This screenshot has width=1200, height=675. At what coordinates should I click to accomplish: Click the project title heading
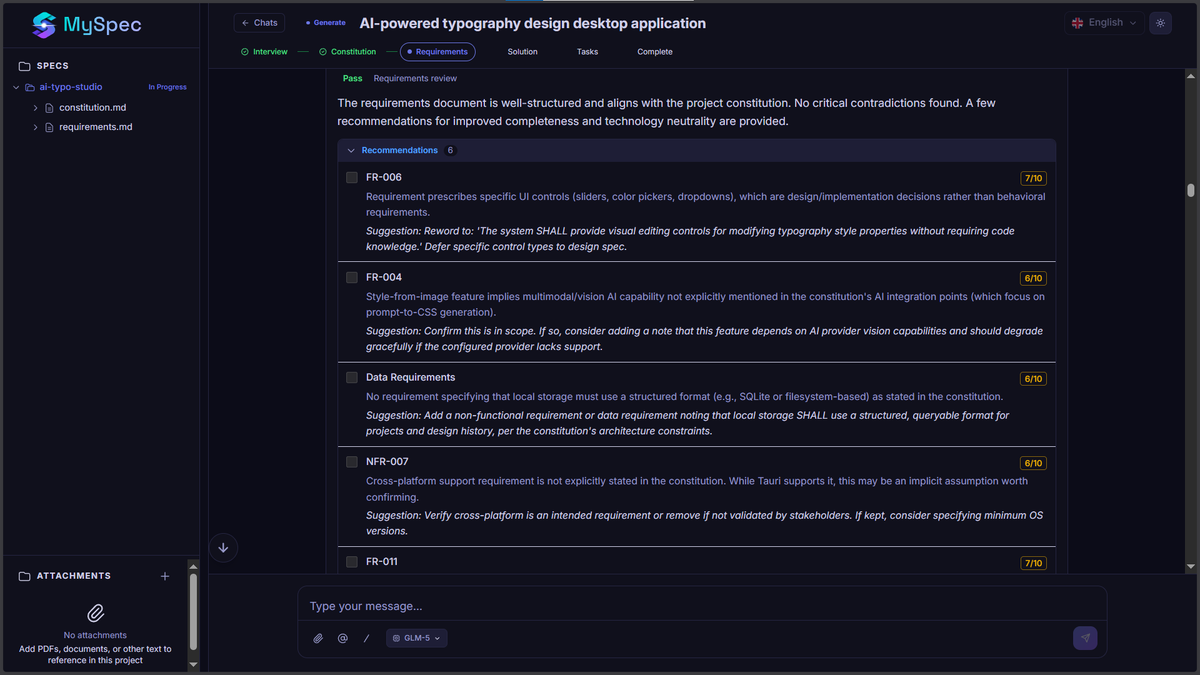(x=532, y=23)
